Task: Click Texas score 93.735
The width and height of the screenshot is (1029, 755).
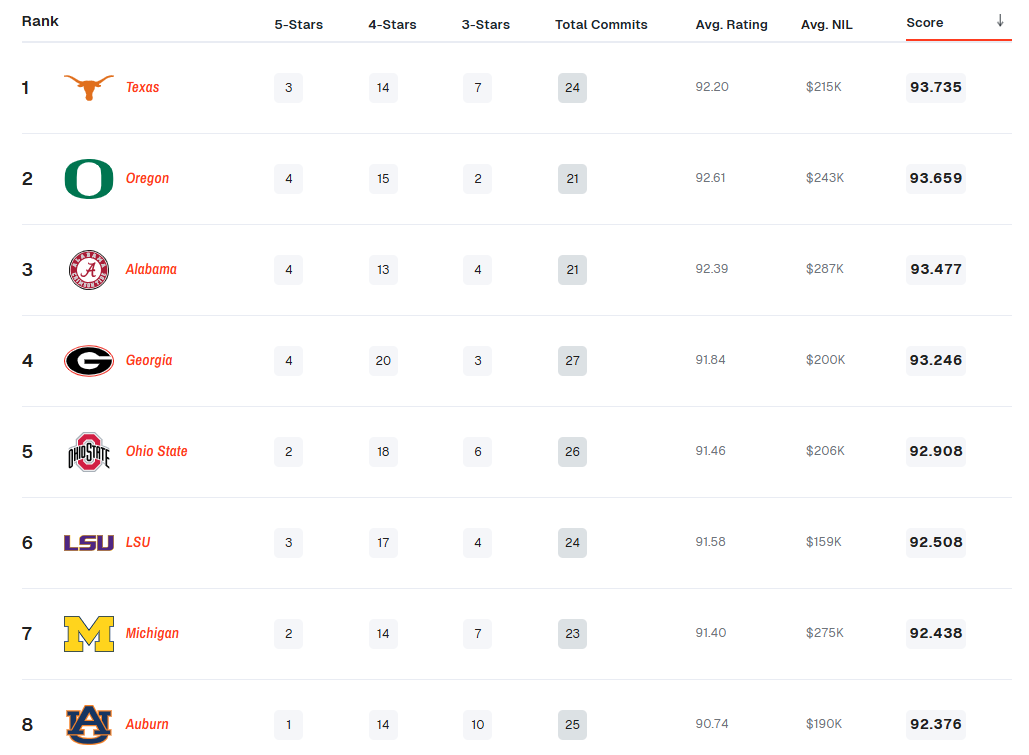Action: click(936, 87)
